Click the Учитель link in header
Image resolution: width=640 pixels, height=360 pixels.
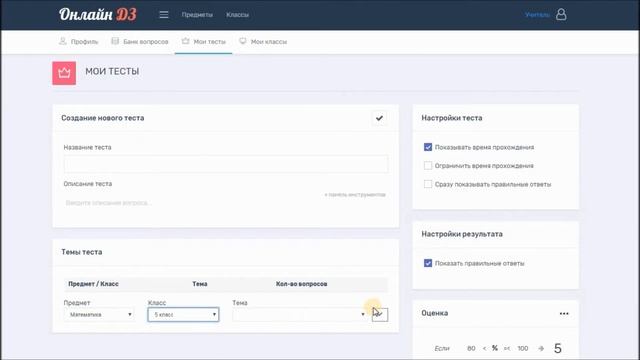(x=537, y=15)
